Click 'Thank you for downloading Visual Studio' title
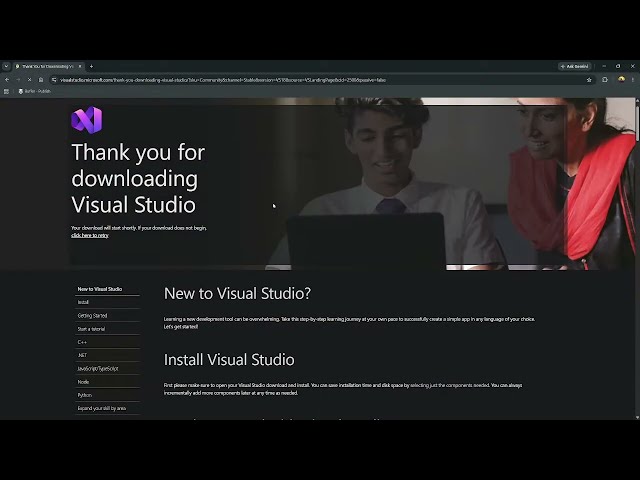The image size is (640, 480). pos(138,178)
